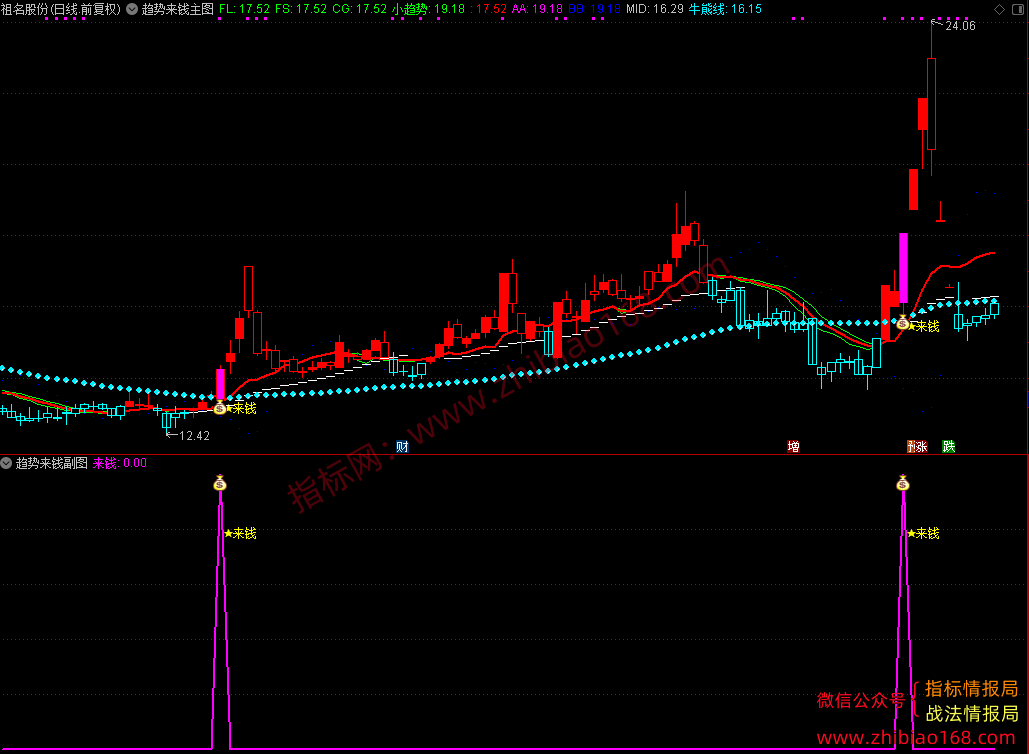Click the 小趋势: 19.18 value
Screen dimensions: 1029x754
click(x=428, y=9)
